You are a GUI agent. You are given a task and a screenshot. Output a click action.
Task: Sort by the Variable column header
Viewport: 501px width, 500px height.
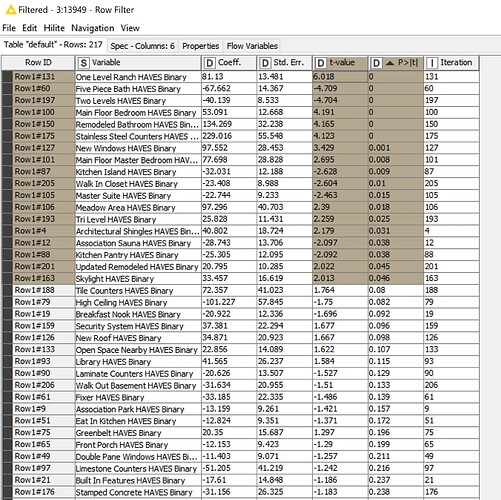point(138,63)
